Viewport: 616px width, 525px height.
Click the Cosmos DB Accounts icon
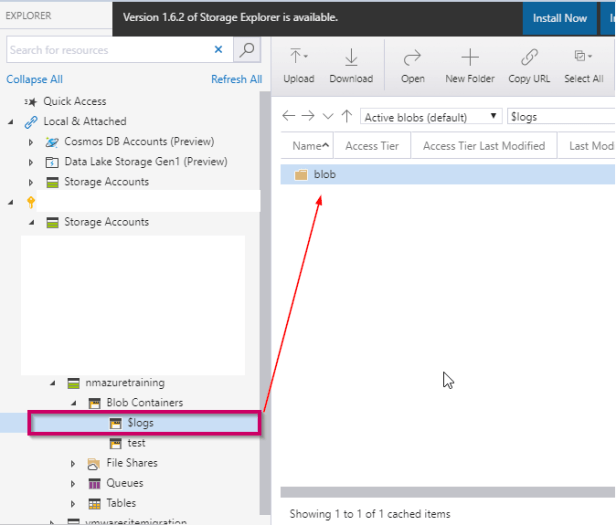(x=52, y=142)
